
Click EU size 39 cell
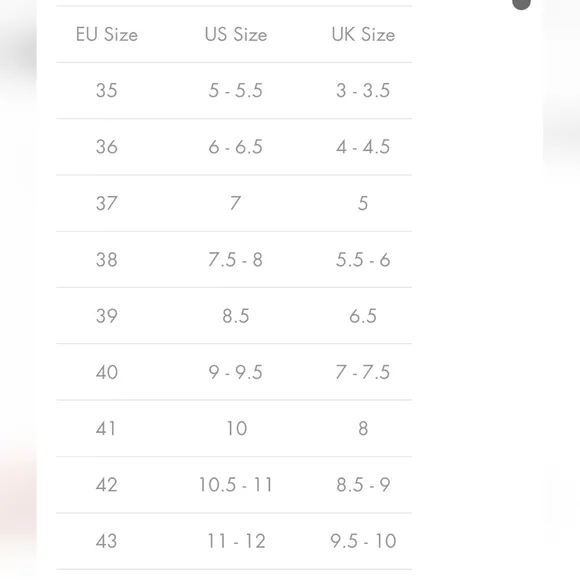[107, 316]
